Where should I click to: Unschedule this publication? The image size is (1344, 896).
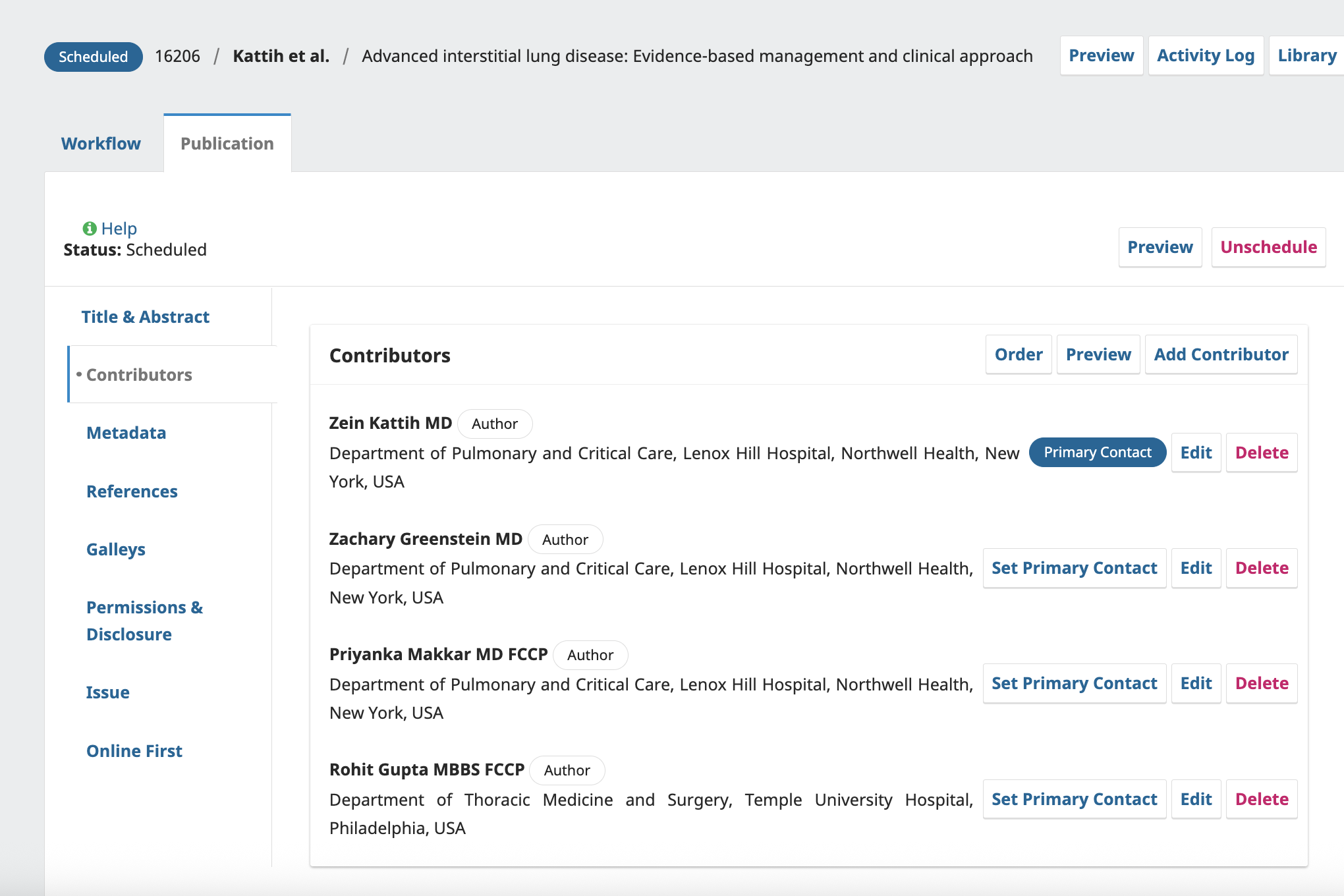(x=1268, y=247)
